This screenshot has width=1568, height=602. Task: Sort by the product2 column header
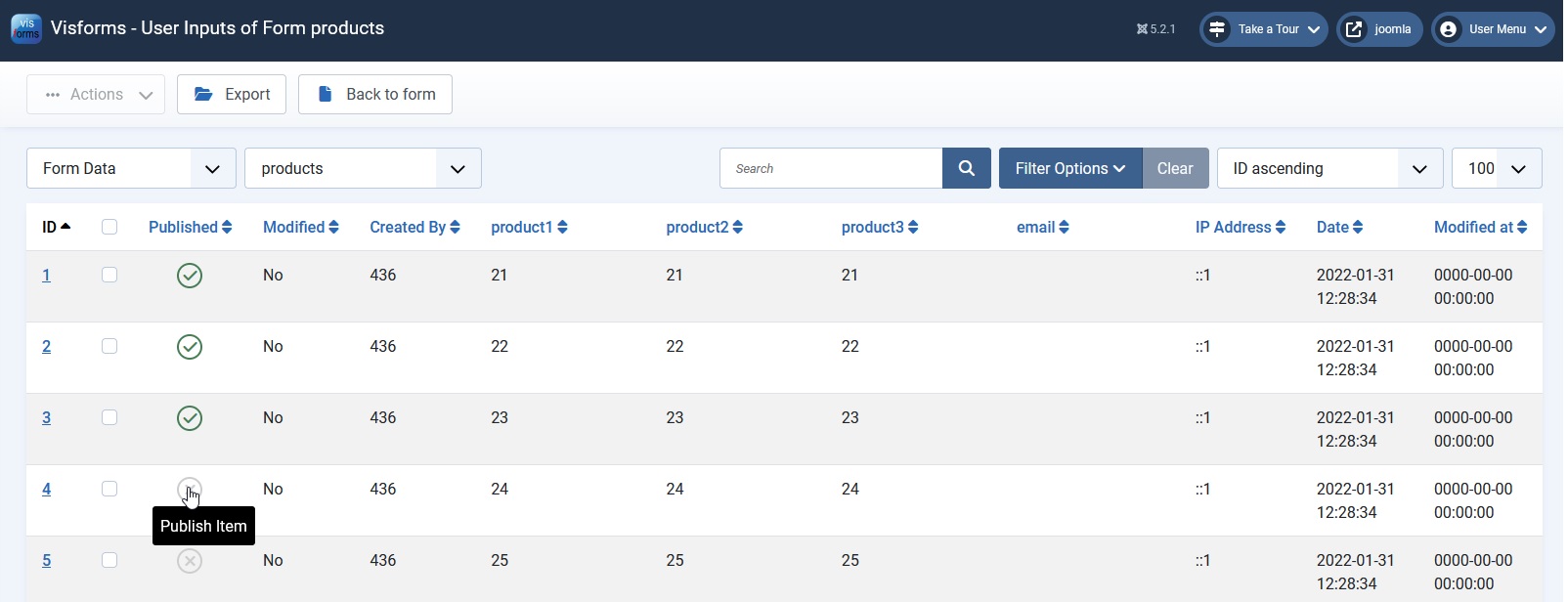click(x=704, y=227)
